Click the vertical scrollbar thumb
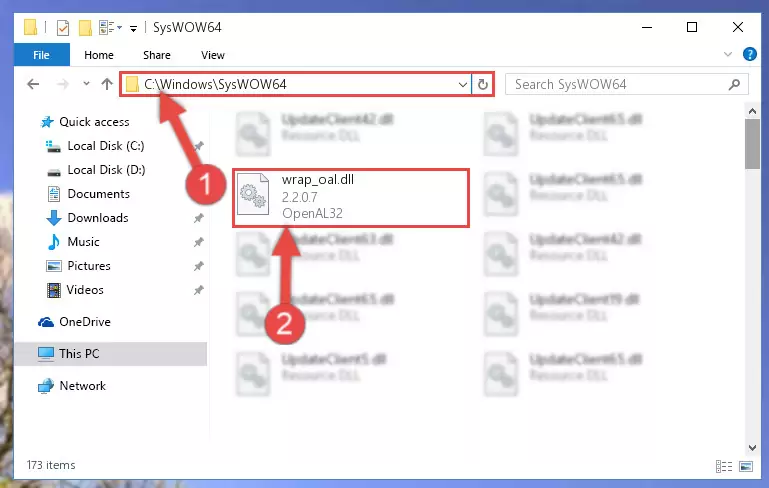 (752, 144)
